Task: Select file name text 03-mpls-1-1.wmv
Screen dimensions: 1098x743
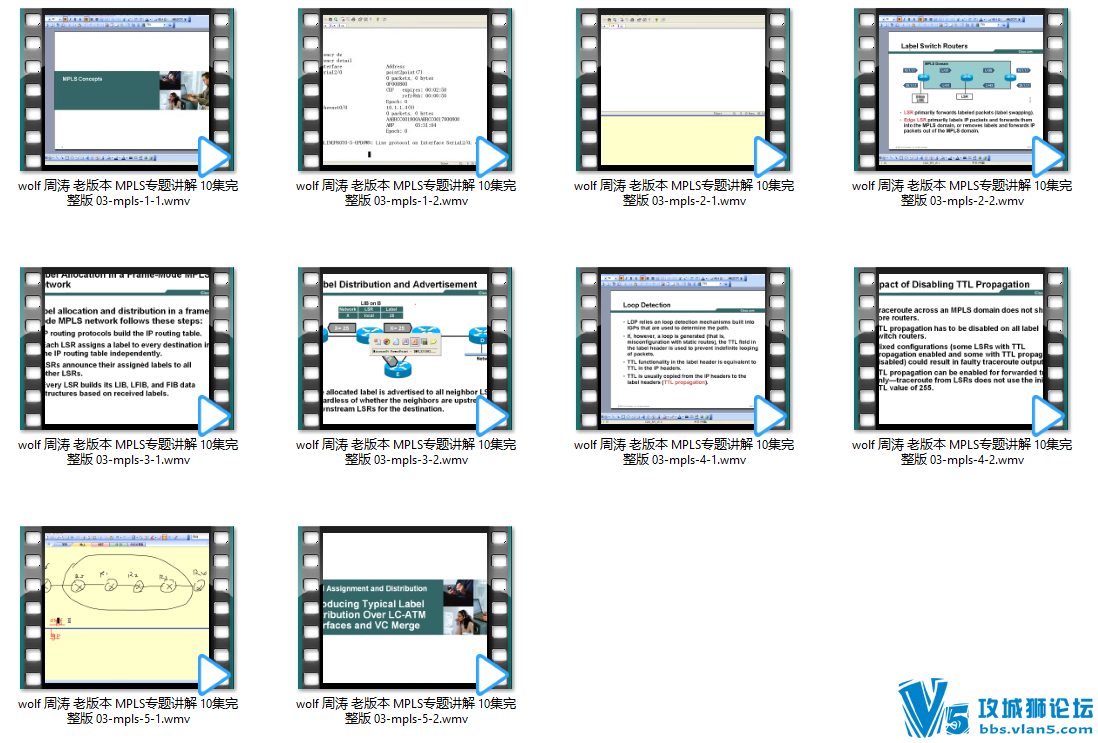Action: click(x=128, y=193)
